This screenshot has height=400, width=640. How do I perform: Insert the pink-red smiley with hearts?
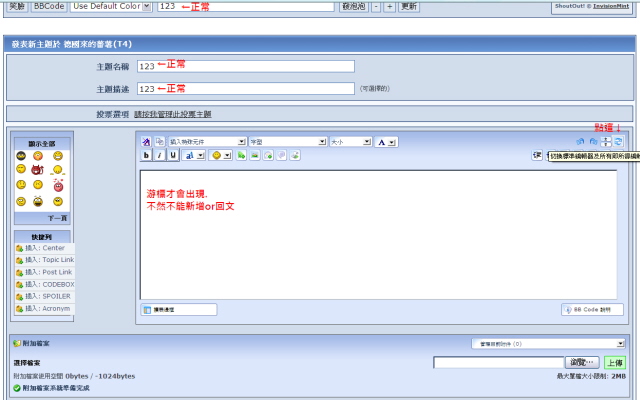pos(58,185)
